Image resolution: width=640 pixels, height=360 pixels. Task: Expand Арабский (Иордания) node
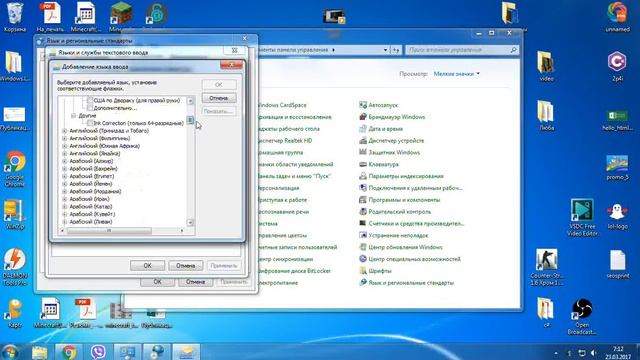pyautogui.click(x=64, y=191)
